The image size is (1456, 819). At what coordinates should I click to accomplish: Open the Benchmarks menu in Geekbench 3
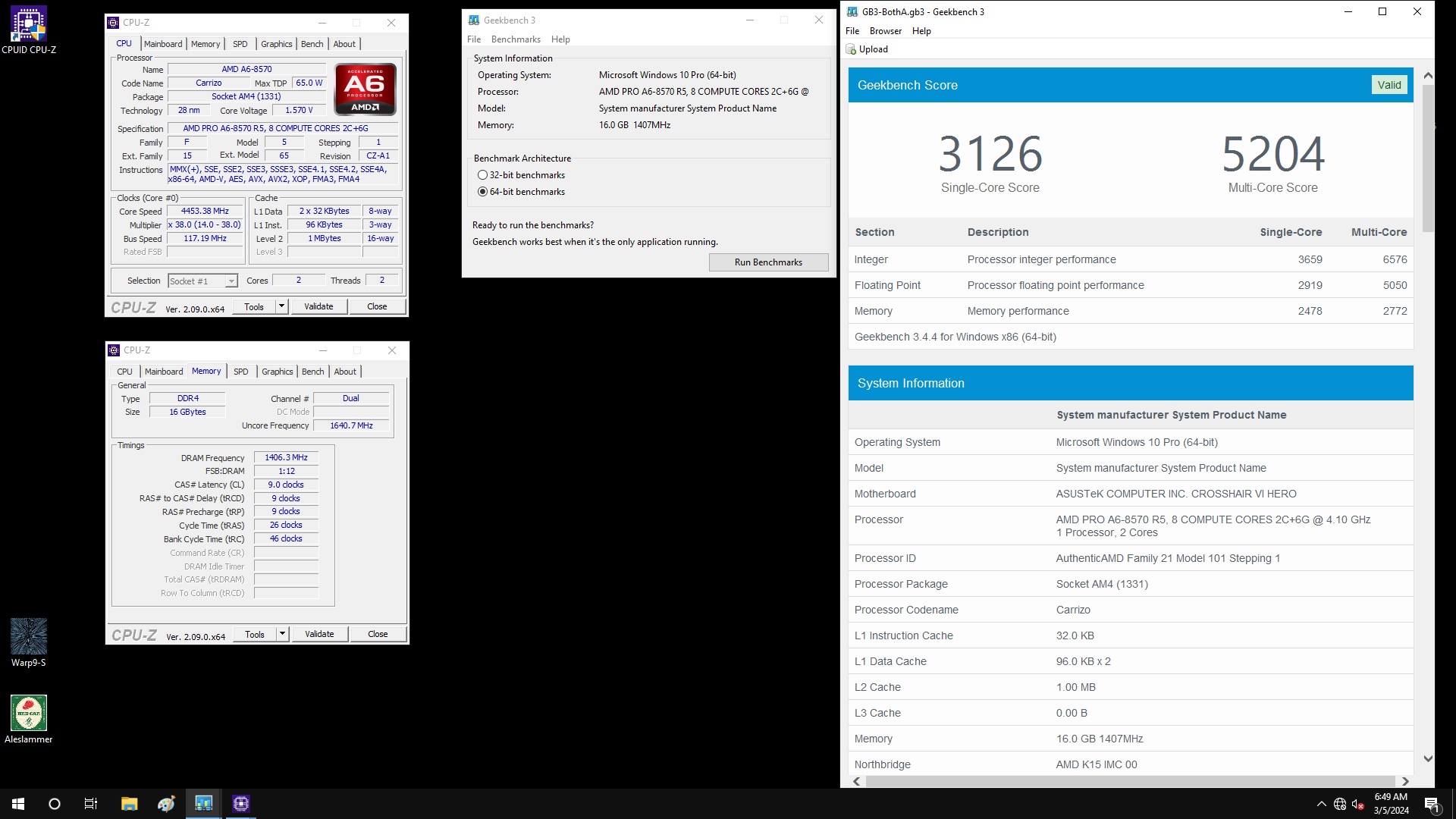pos(516,39)
